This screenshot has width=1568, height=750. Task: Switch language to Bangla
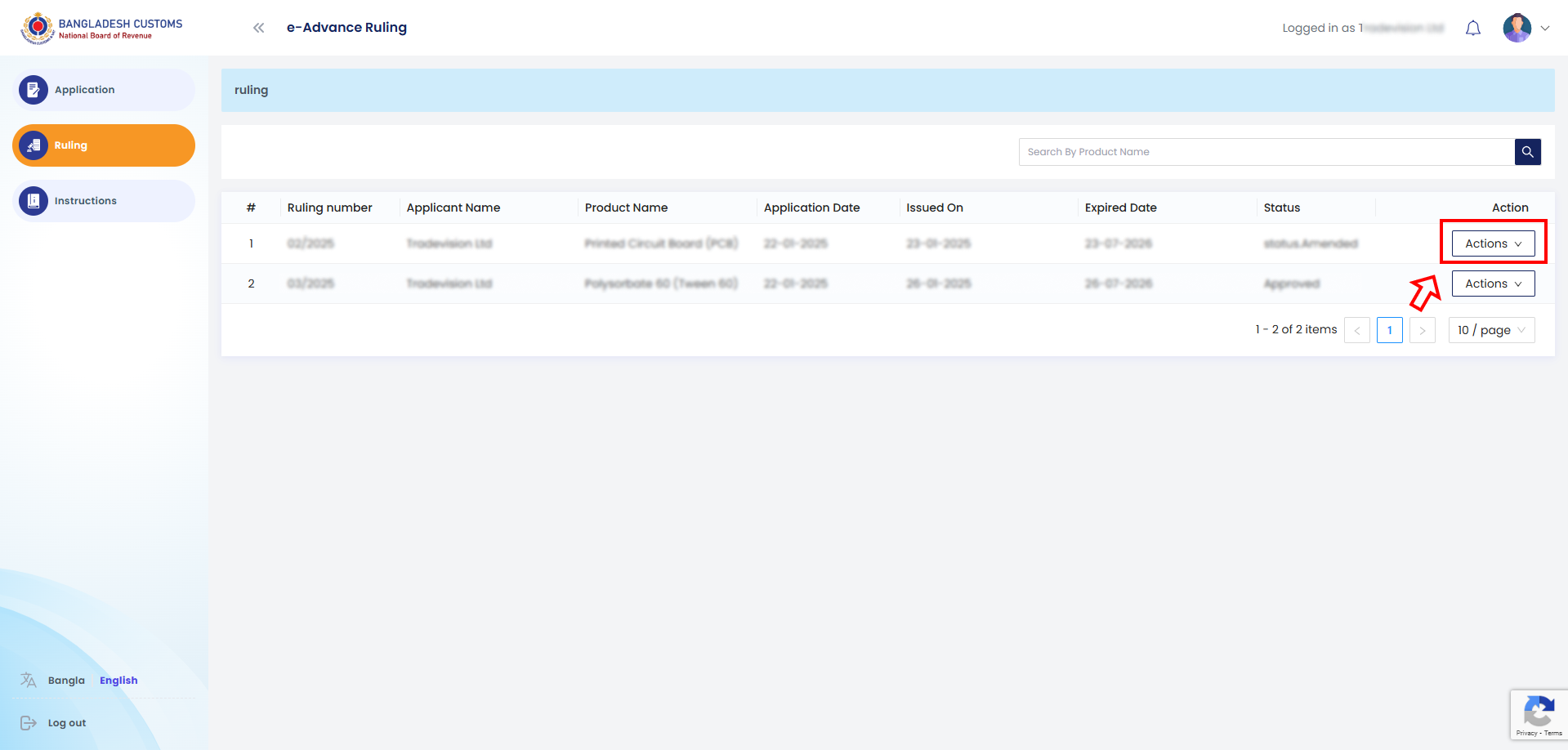coord(66,681)
